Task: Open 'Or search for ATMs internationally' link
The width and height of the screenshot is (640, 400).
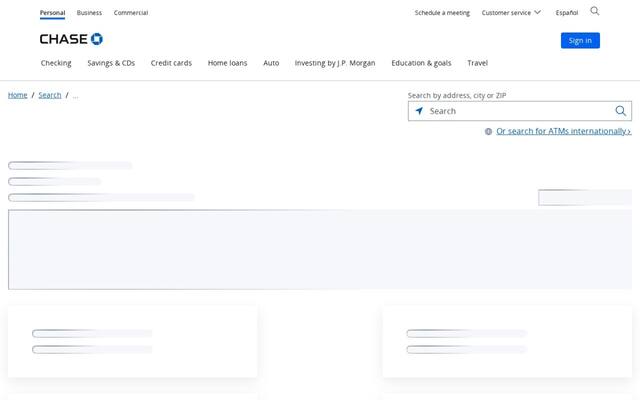Action: click(564, 131)
